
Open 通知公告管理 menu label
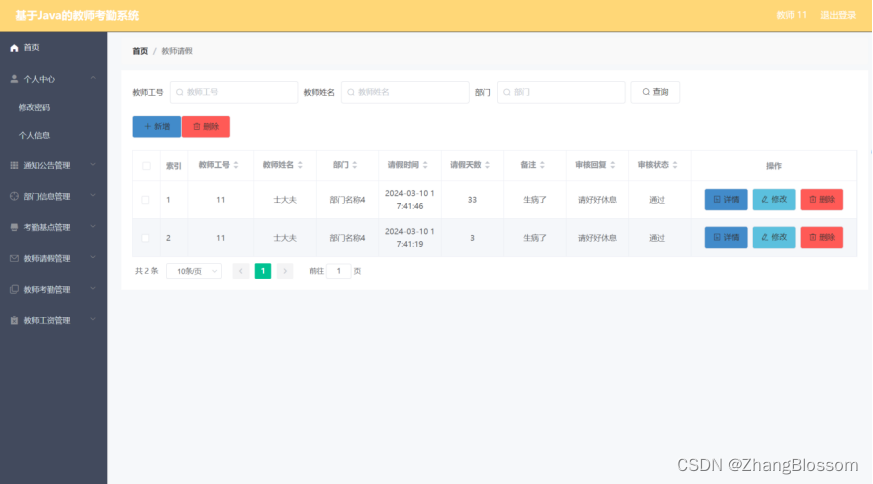(x=47, y=165)
